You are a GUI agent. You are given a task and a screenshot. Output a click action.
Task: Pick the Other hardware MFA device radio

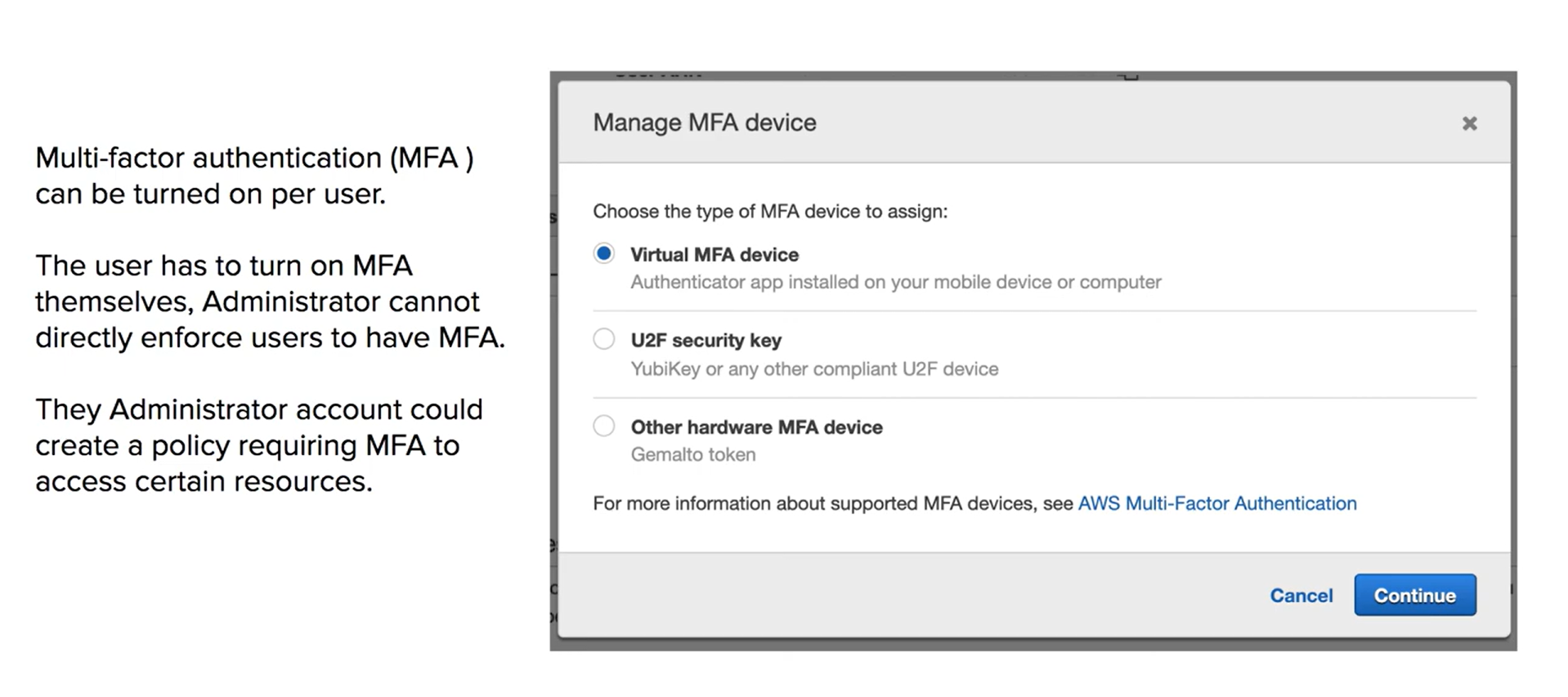click(604, 426)
